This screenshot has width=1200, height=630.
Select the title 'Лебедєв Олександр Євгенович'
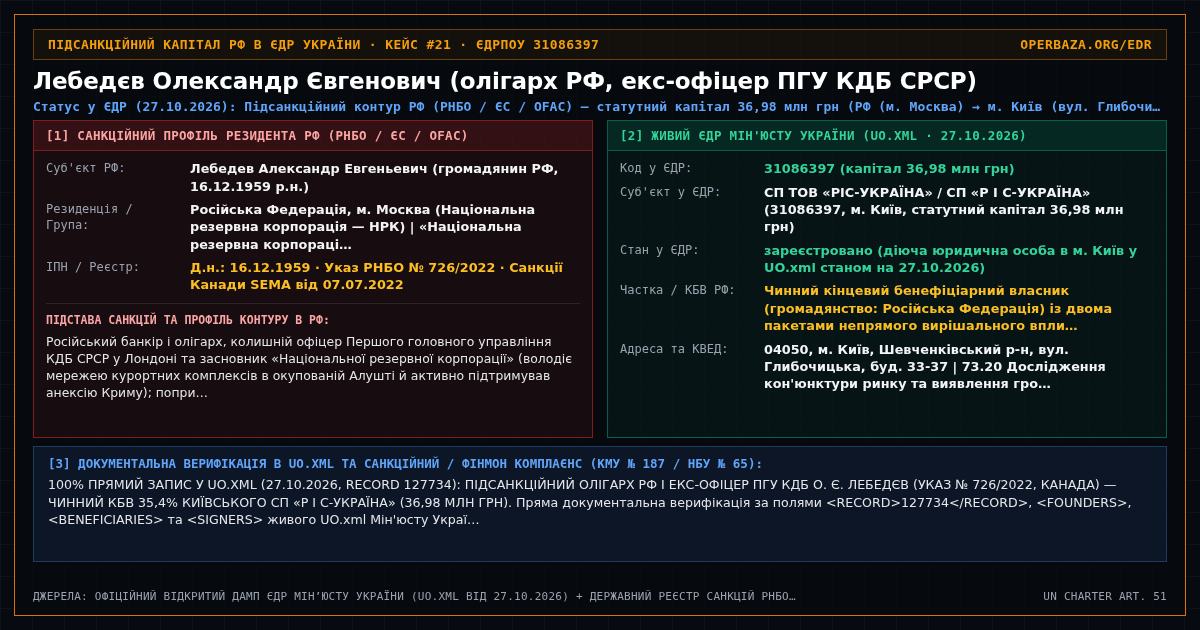(237, 81)
